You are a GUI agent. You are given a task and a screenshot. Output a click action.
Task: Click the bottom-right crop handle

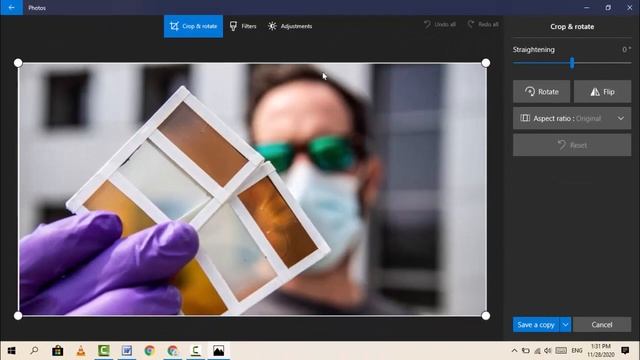coord(486,316)
